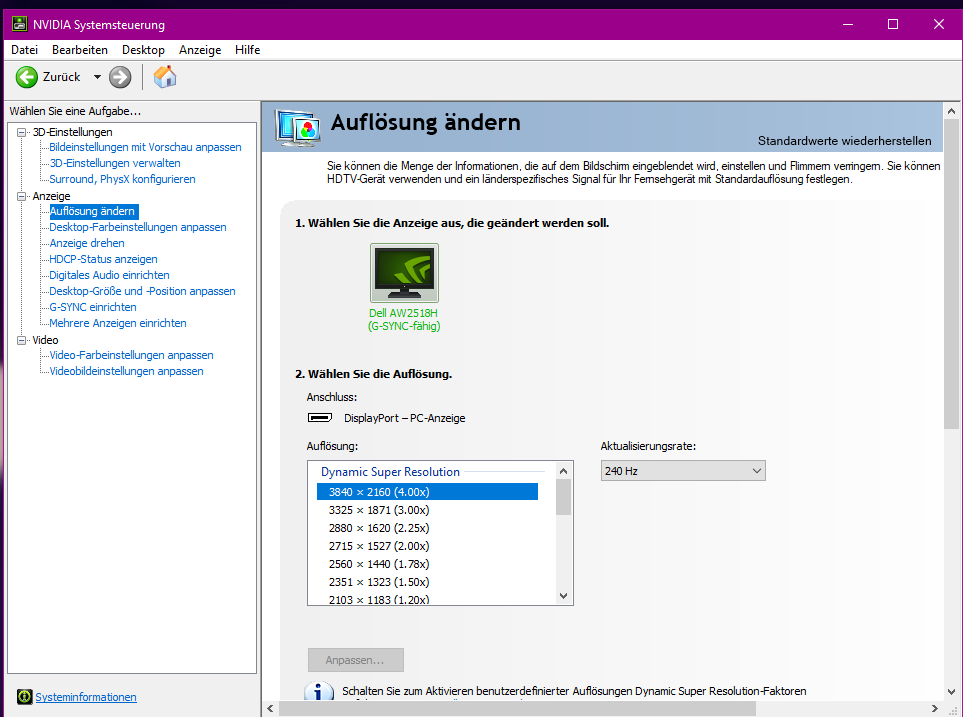Open Bildeinstellungen mit Vorschau anpassen

pyautogui.click(x=146, y=147)
